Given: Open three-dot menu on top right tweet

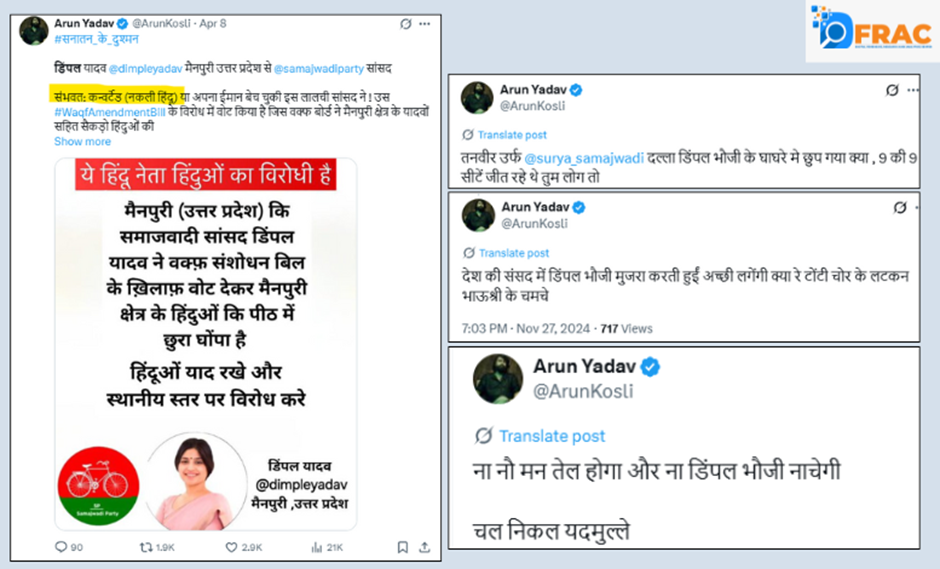Looking at the screenshot, I should pos(913,90).
